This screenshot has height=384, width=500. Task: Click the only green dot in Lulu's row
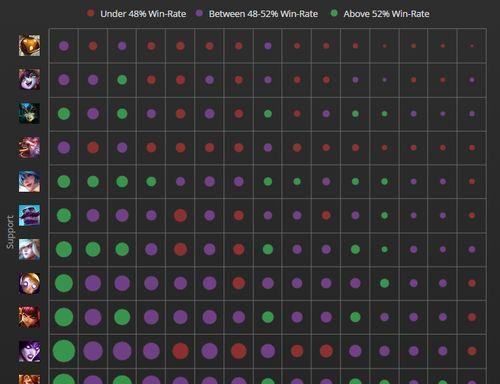coord(122,80)
